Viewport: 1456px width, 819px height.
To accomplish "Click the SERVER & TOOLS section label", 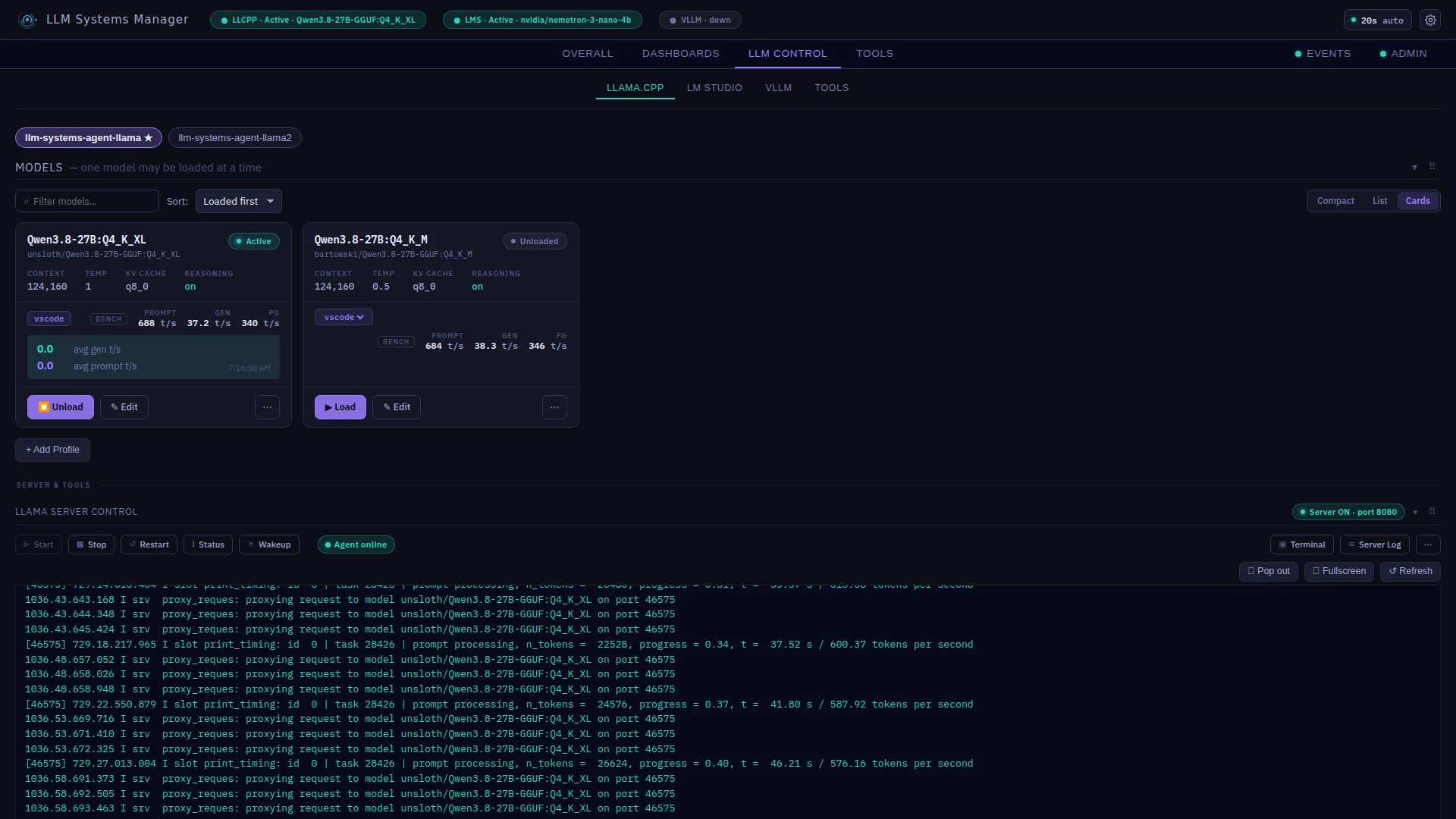I will (x=53, y=485).
